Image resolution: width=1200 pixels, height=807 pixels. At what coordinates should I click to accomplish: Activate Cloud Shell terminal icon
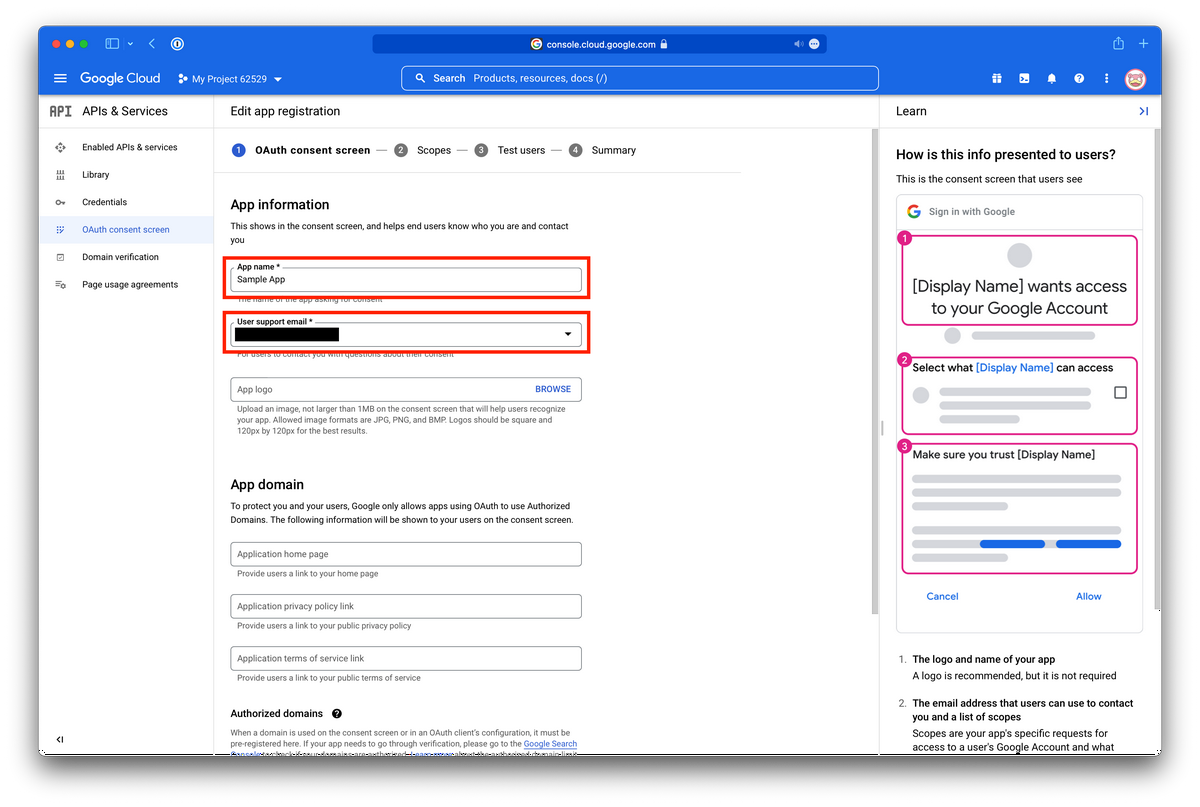click(x=1024, y=78)
